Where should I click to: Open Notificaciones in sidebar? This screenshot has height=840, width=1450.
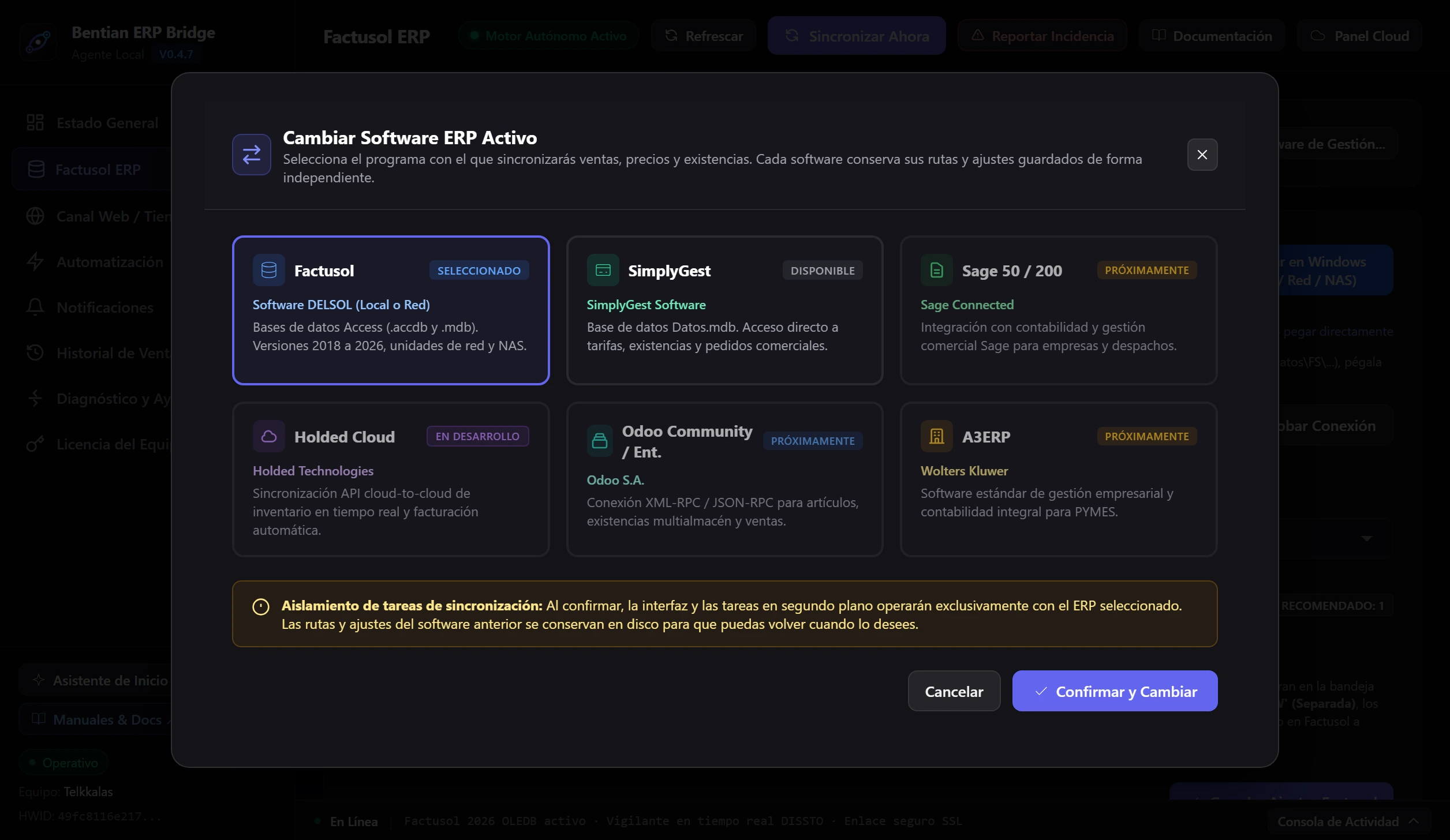point(92,307)
